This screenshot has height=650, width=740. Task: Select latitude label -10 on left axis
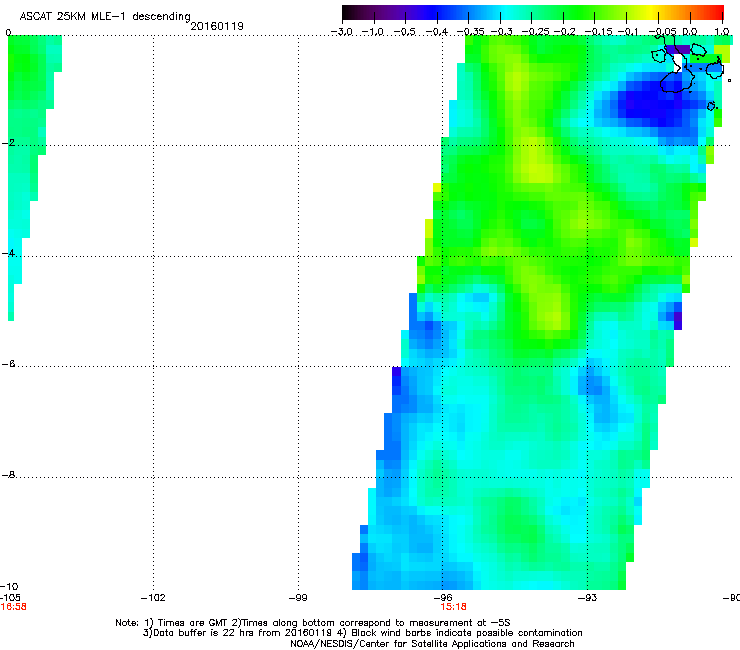(10, 587)
